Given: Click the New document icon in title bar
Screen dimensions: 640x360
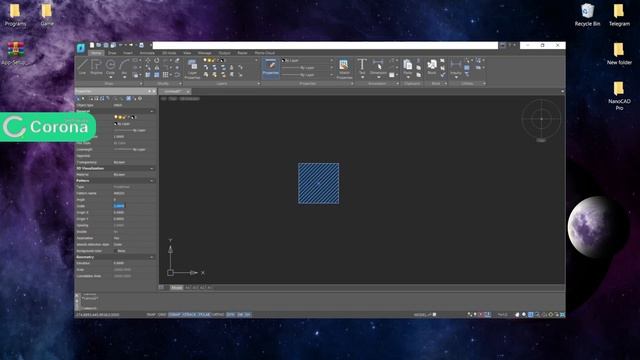Looking at the screenshot, I should coord(92,45).
